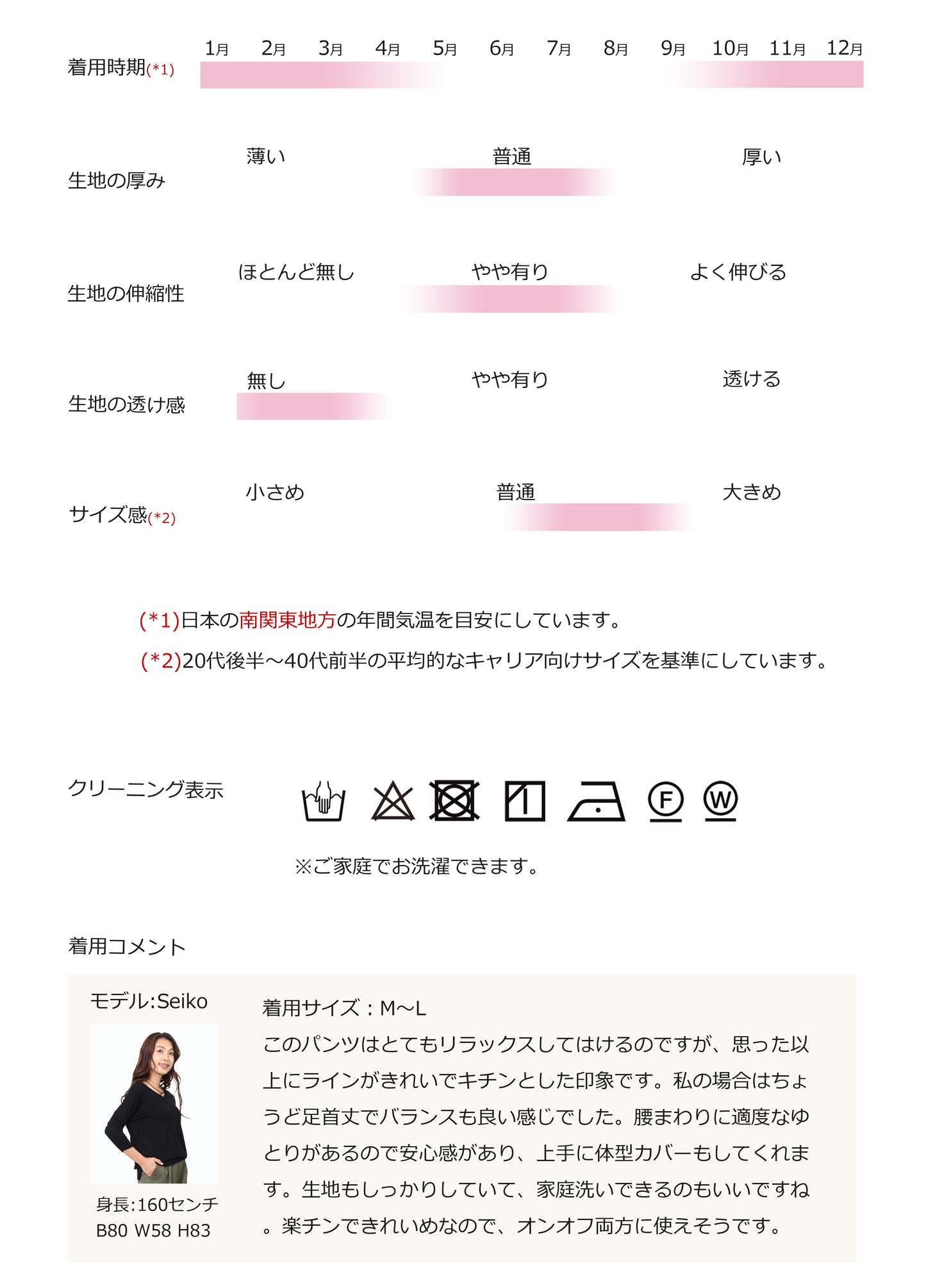Click the pink transparency 無し indicator bar
926x1288 pixels.
313,406
